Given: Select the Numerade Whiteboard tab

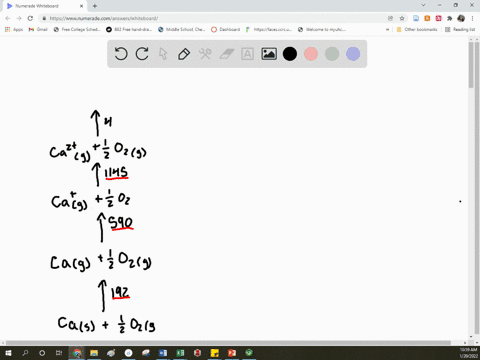Looking at the screenshot, I should coord(45,6).
